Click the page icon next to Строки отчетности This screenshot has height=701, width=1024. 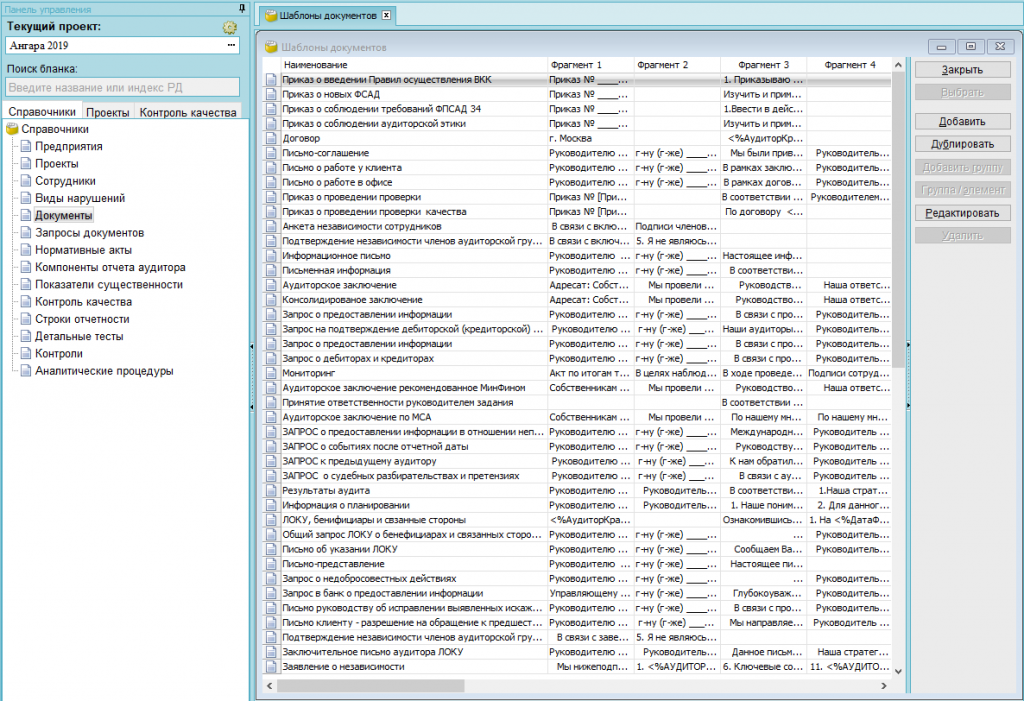26,319
